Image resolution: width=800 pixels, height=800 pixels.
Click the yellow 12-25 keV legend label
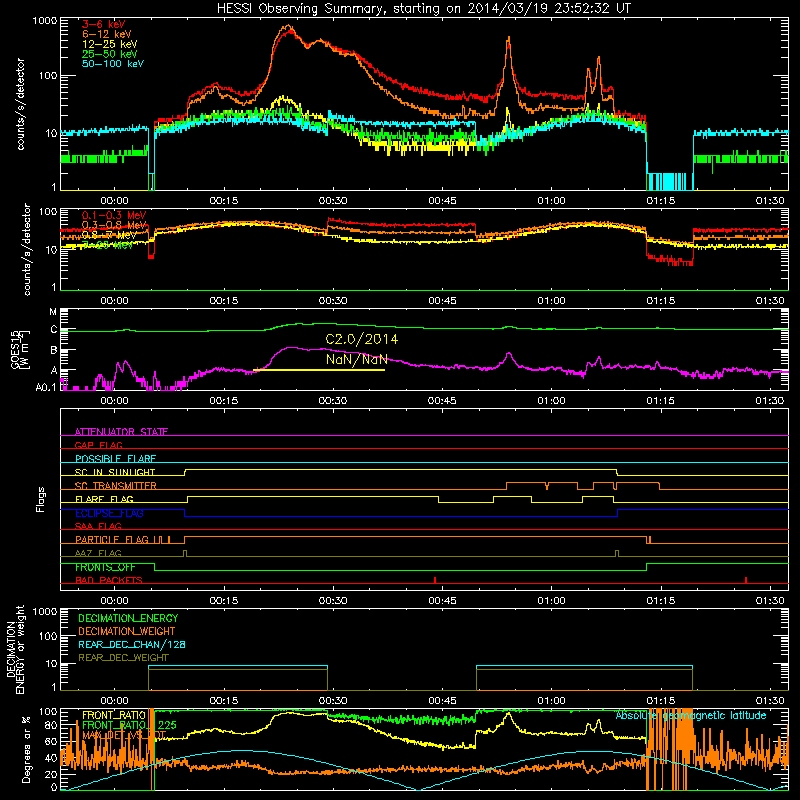[110, 44]
